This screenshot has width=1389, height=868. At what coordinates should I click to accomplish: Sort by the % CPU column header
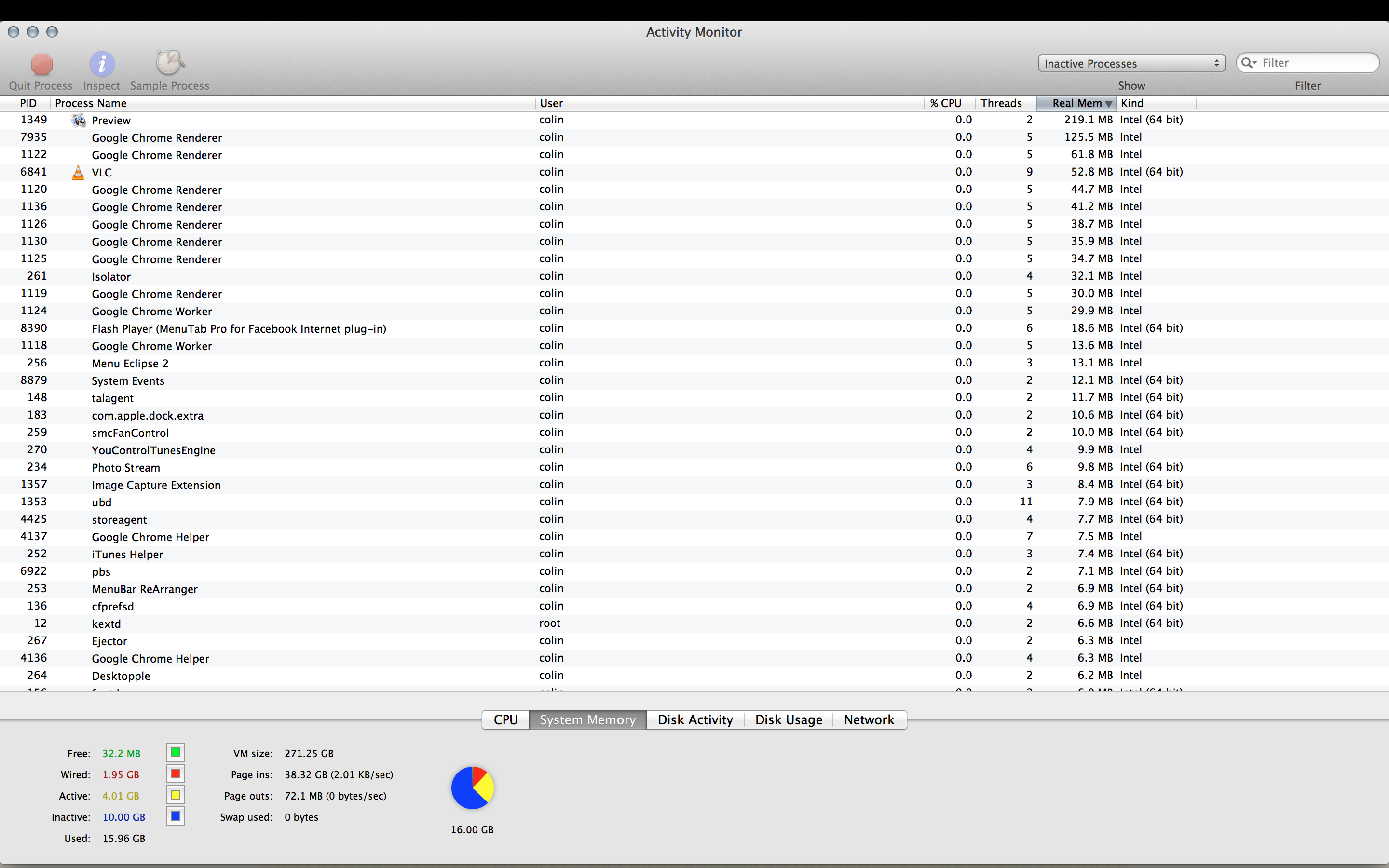pos(950,103)
